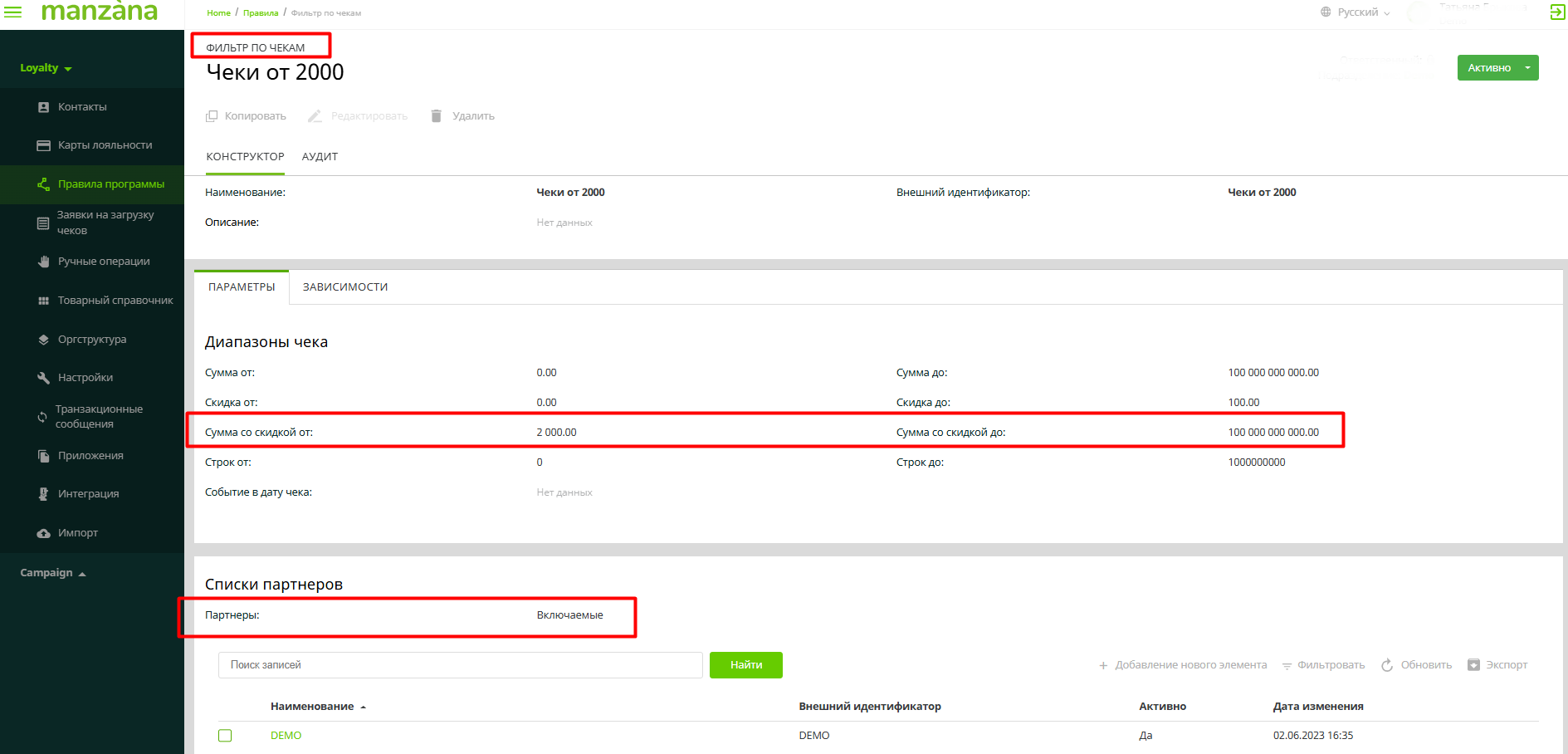Image resolution: width=1568 pixels, height=754 pixels.
Task: Open Контакты from the sidebar
Action: pyautogui.click(x=82, y=107)
